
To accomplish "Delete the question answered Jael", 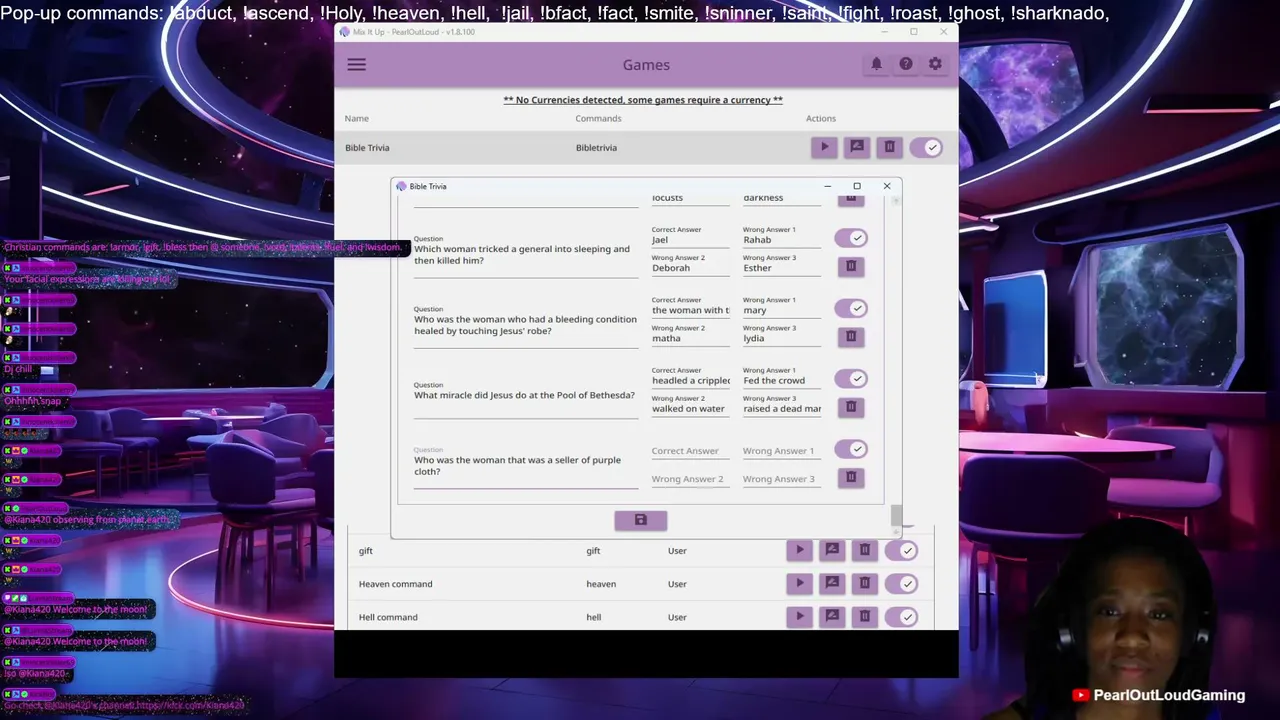I will point(851,266).
